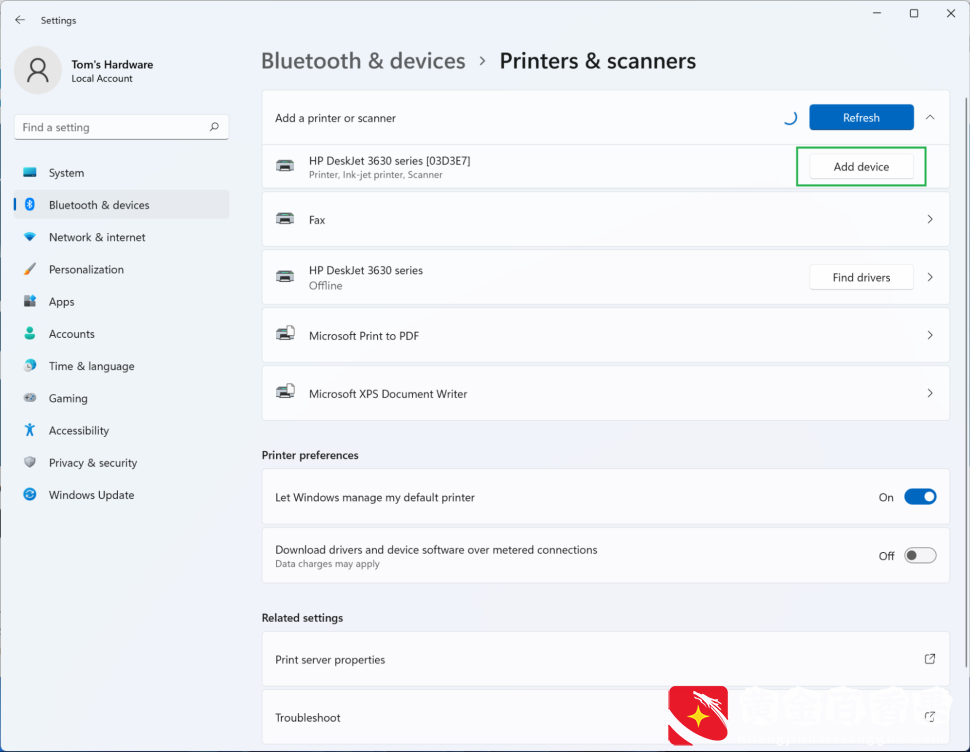The width and height of the screenshot is (970, 752).
Task: Go to Accounts settings
Action: [x=121, y=333]
